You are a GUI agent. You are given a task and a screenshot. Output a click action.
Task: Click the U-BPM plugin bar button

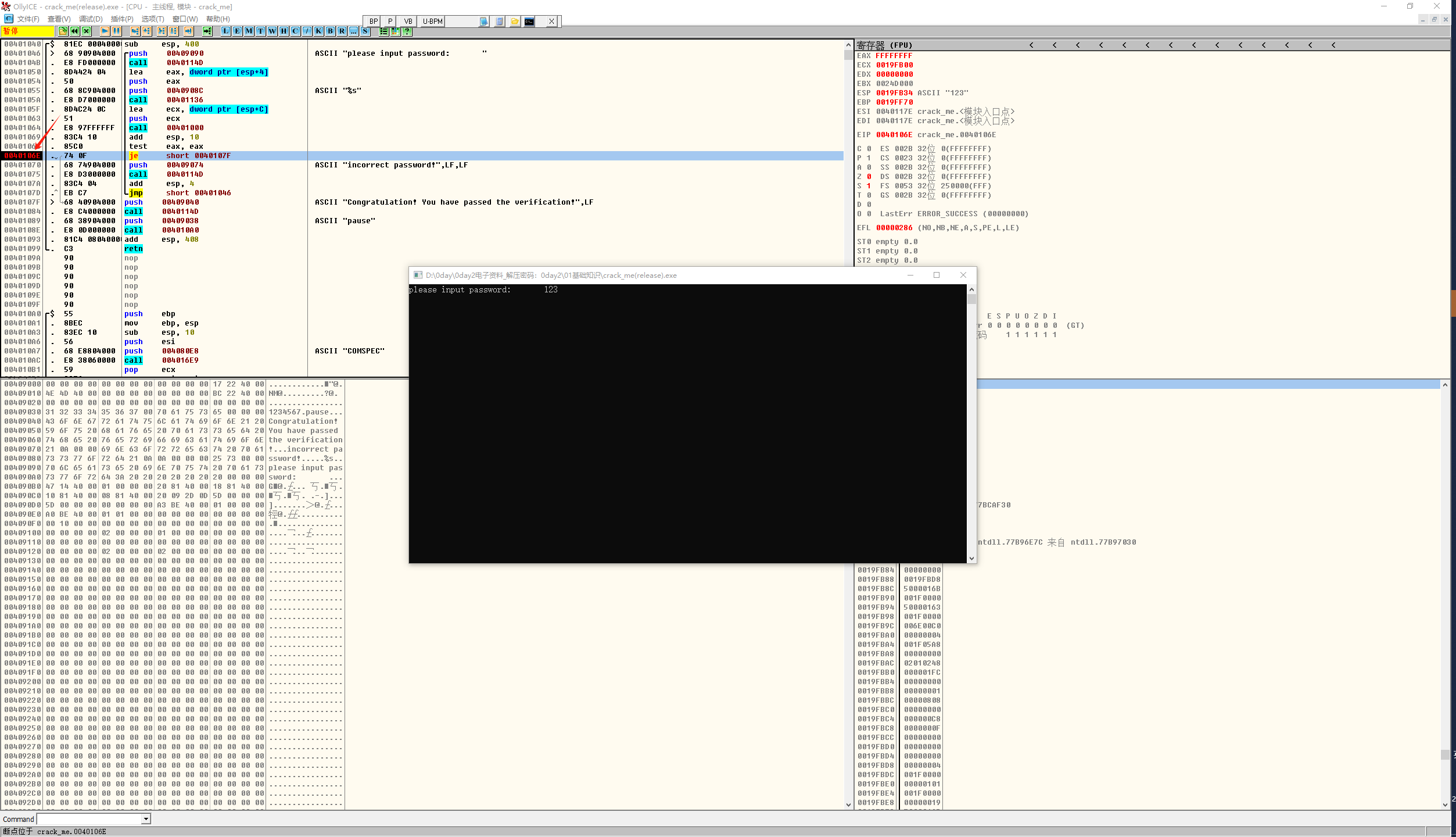(x=432, y=22)
